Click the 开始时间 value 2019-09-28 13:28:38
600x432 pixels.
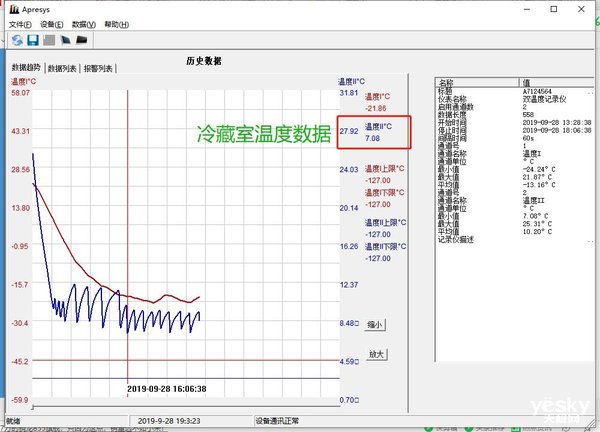point(557,122)
